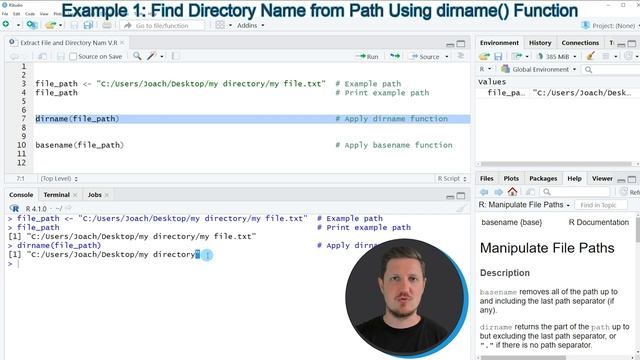640x360 pixels.
Task: Click the open existing file folder icon
Action: click(x=50, y=25)
